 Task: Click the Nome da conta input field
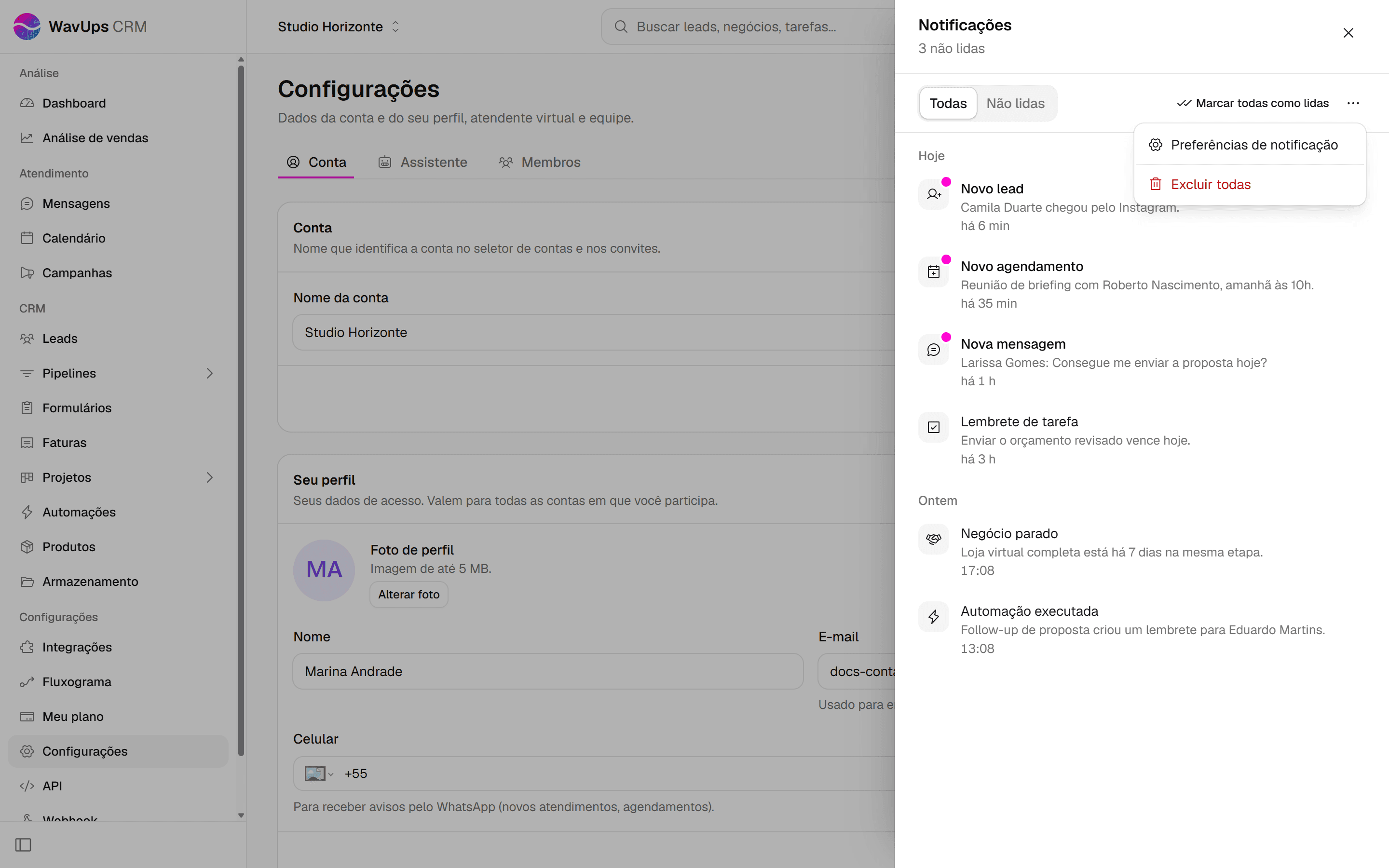594,332
